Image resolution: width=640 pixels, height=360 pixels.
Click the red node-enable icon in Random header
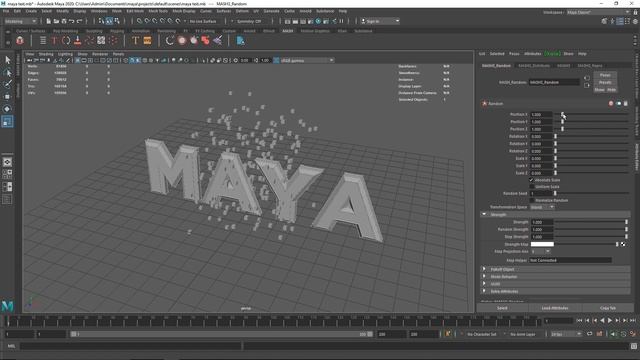[611, 104]
